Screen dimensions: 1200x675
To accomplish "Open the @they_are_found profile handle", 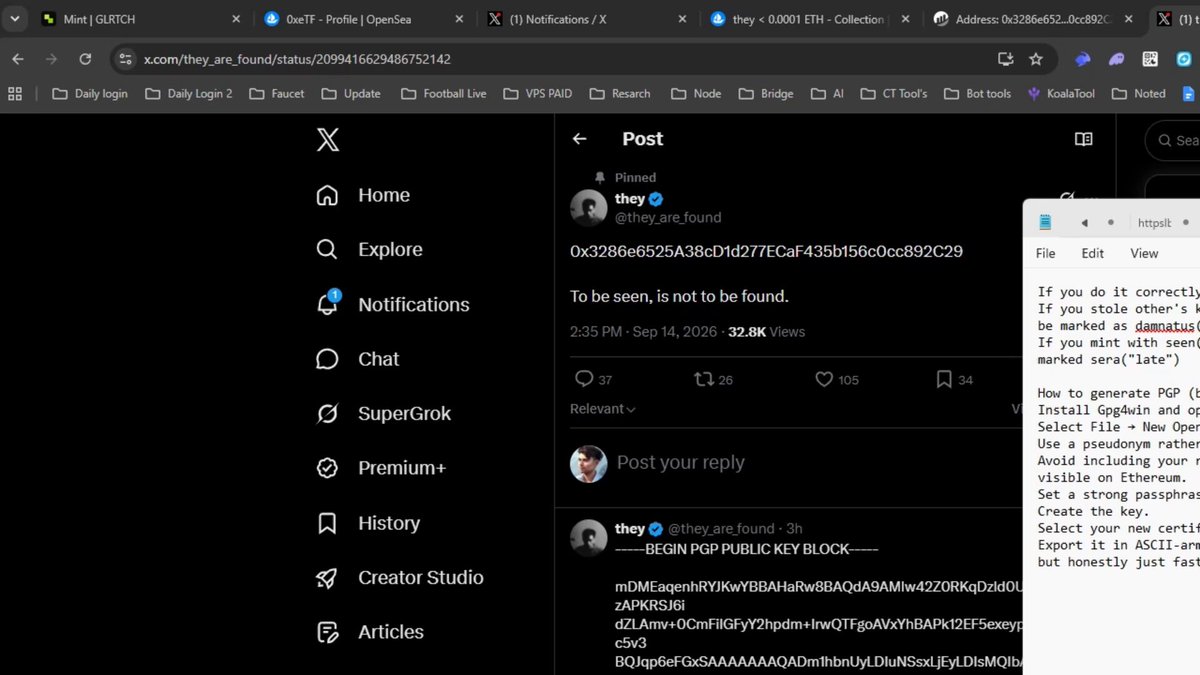I will click(668, 217).
